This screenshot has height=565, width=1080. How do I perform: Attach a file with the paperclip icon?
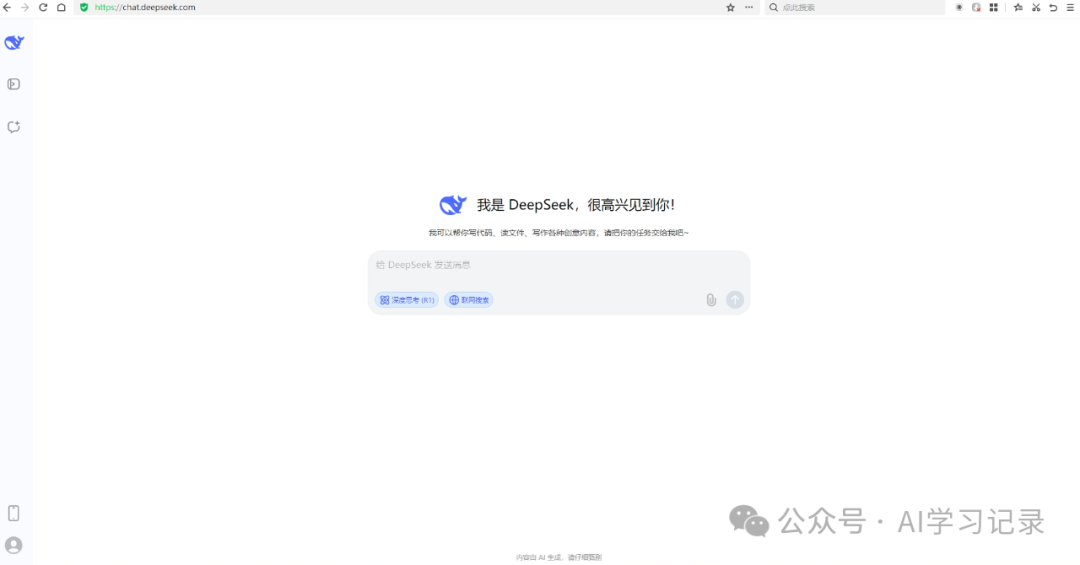click(x=712, y=300)
